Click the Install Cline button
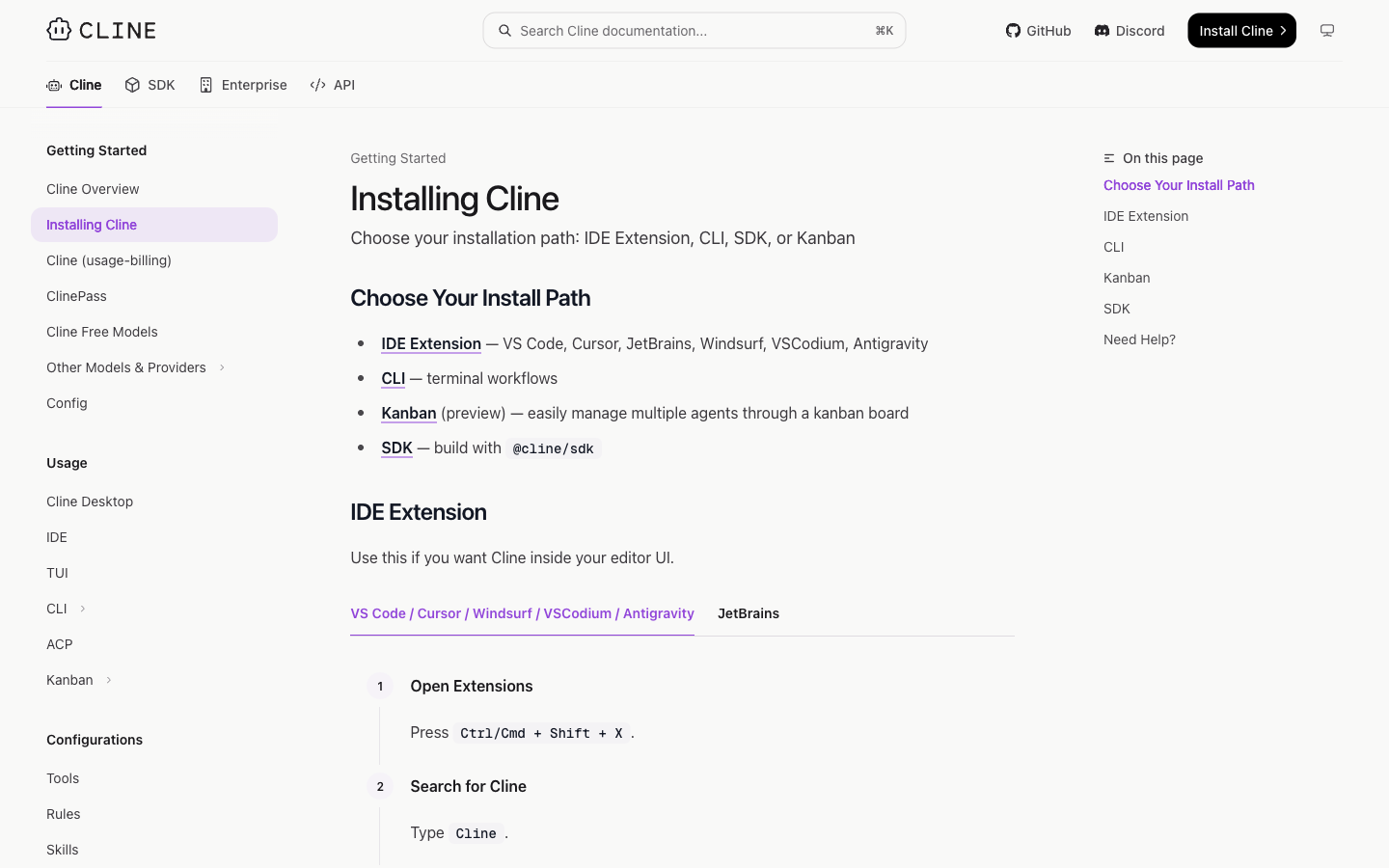Screen dimensions: 1389x868 click(x=1241, y=31)
